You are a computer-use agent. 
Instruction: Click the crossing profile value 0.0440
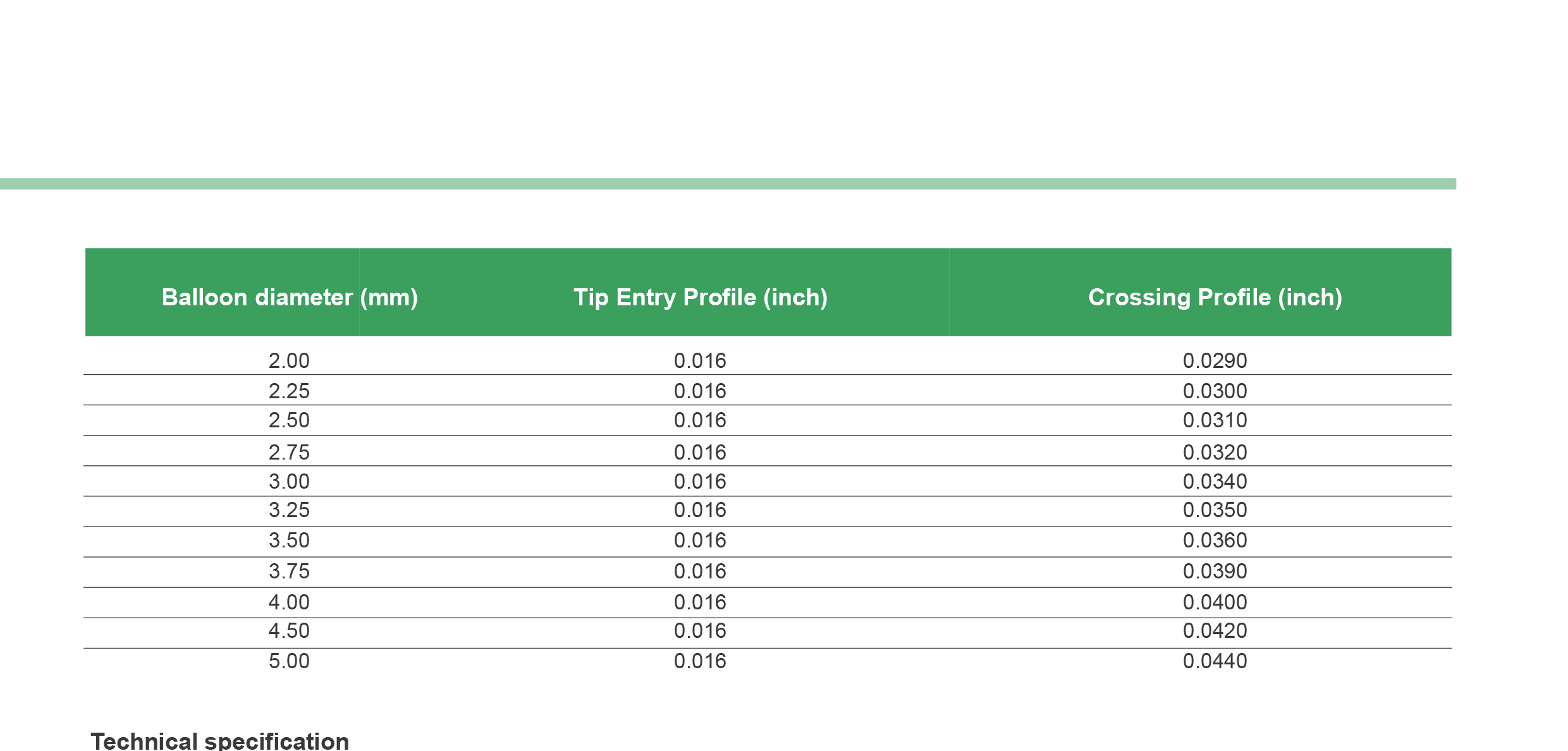[x=1215, y=661]
